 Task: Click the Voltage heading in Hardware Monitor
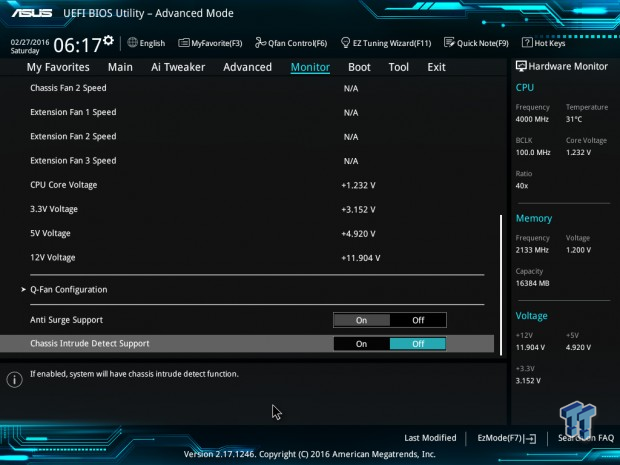point(531,316)
